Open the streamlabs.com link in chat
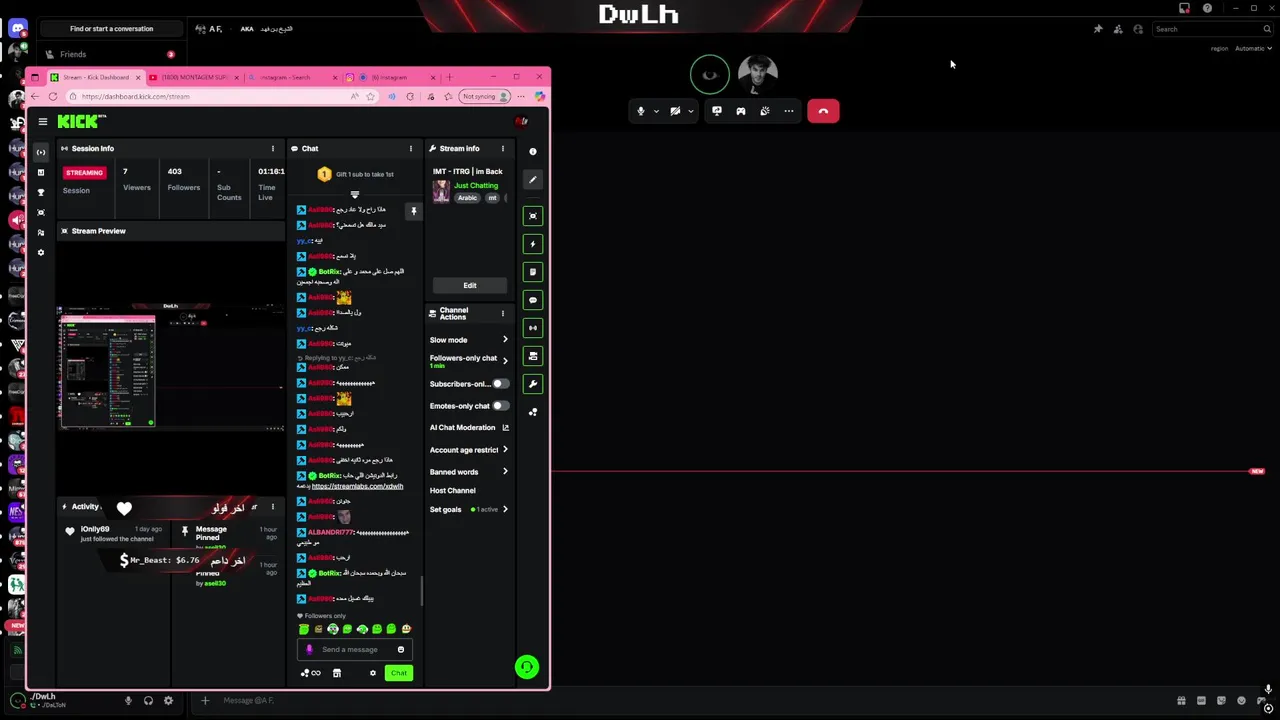The width and height of the screenshot is (1280, 720). tap(357, 486)
